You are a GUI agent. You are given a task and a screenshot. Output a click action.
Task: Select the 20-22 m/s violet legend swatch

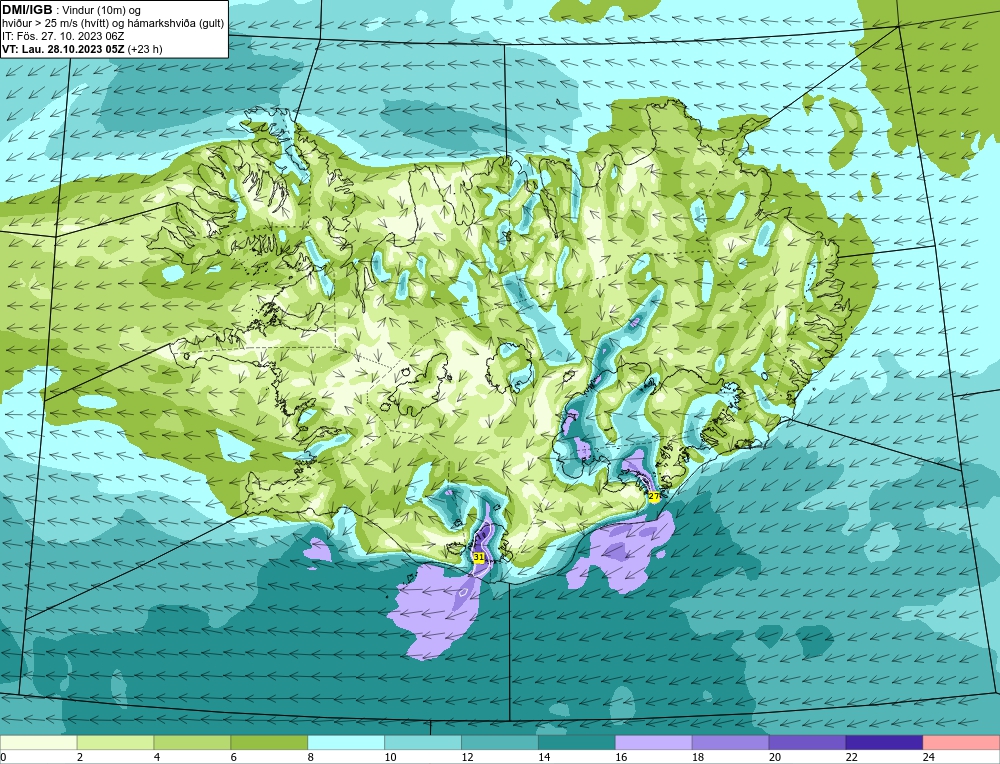point(807,742)
